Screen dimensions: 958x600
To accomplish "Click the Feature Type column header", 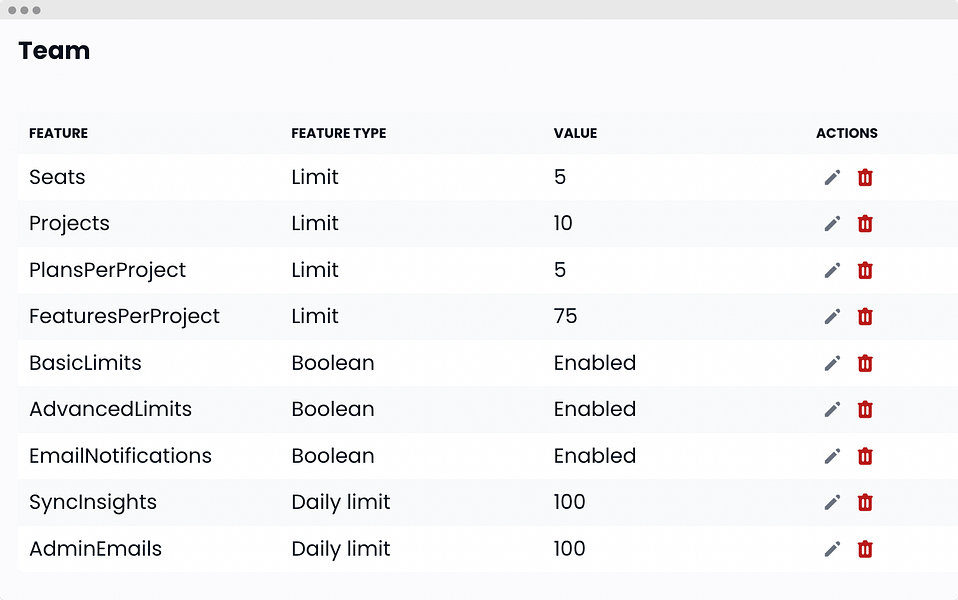I will [338, 133].
